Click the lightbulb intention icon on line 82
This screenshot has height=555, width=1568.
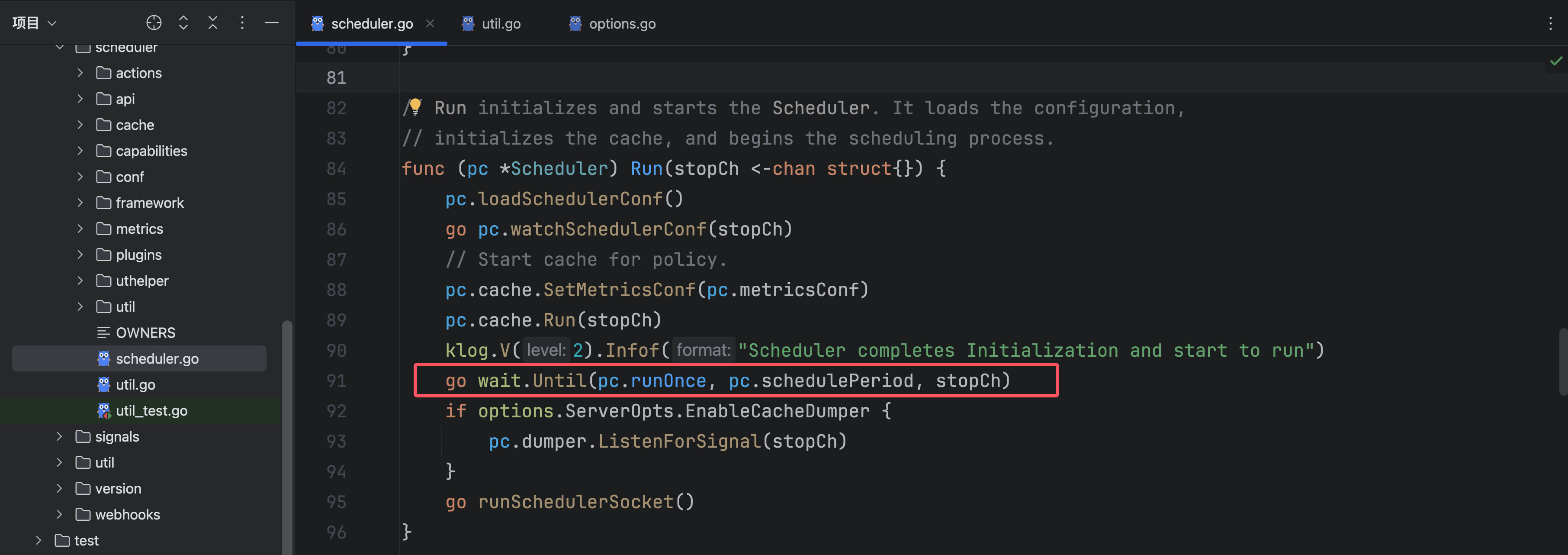[x=415, y=106]
